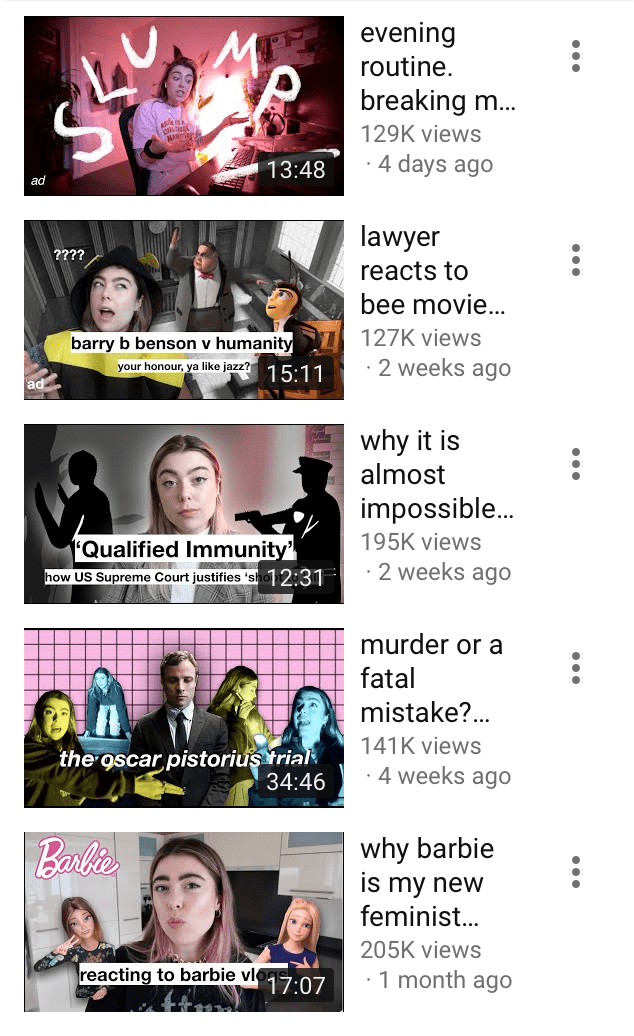Select 'why it is almost impossible...' title
The width and height of the screenshot is (634, 1036).
[437, 475]
